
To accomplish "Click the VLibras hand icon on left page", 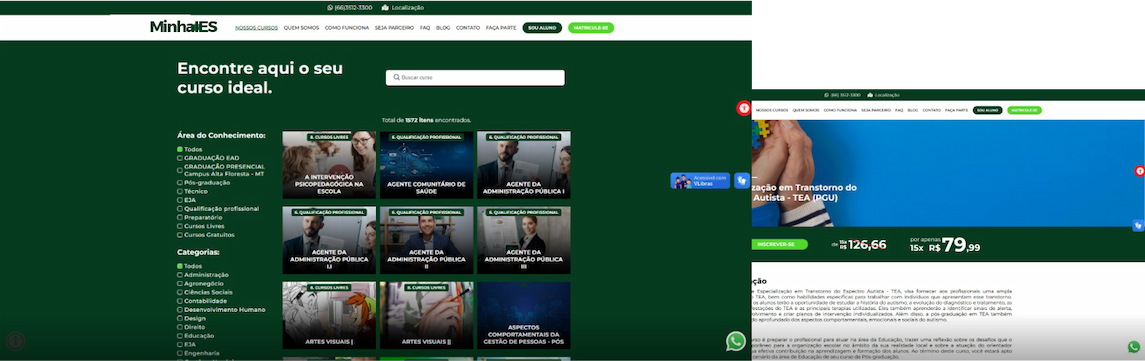I will [742, 180].
